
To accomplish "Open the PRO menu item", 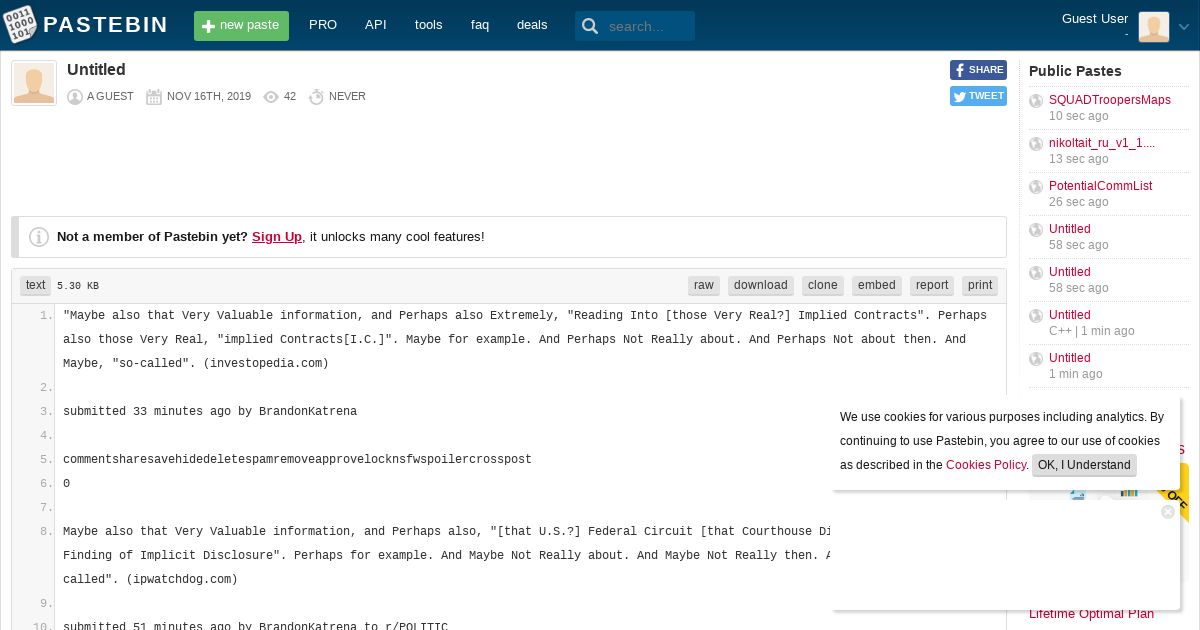I will click(x=323, y=25).
